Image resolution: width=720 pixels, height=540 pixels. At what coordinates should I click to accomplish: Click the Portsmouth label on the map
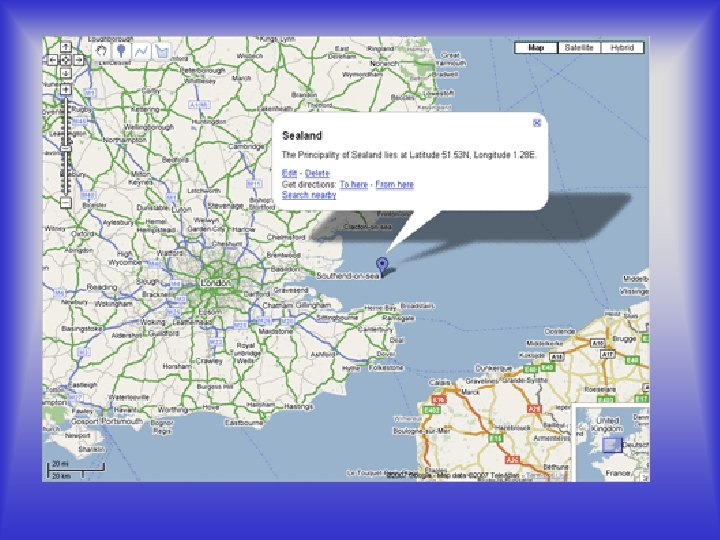(122, 421)
